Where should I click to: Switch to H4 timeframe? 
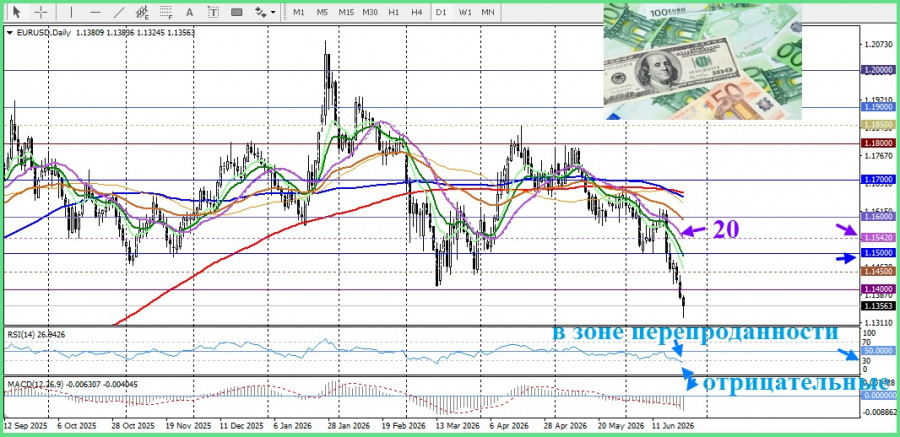pyautogui.click(x=417, y=11)
